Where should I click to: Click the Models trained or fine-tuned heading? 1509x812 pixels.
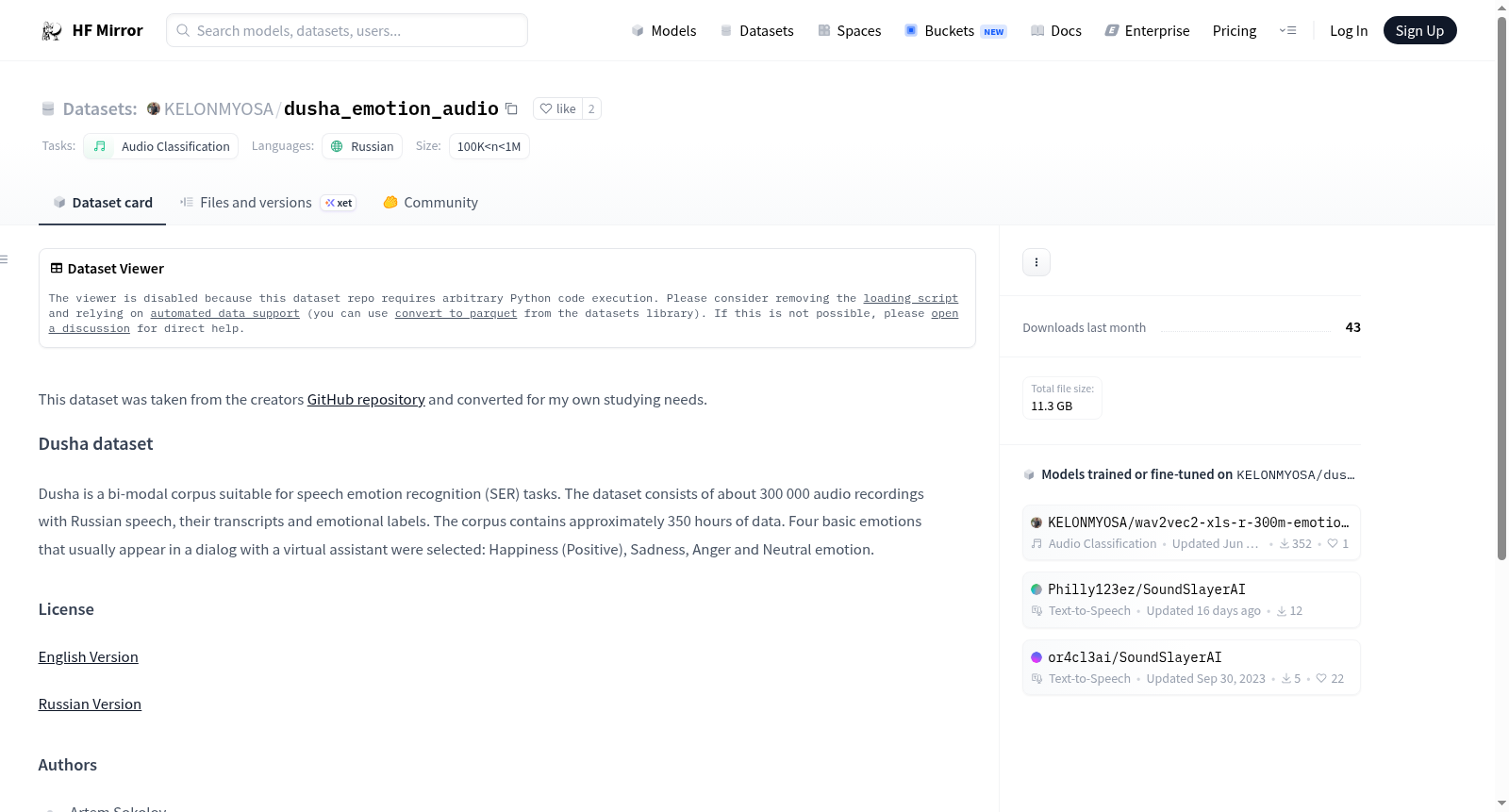pyautogui.click(x=1198, y=474)
